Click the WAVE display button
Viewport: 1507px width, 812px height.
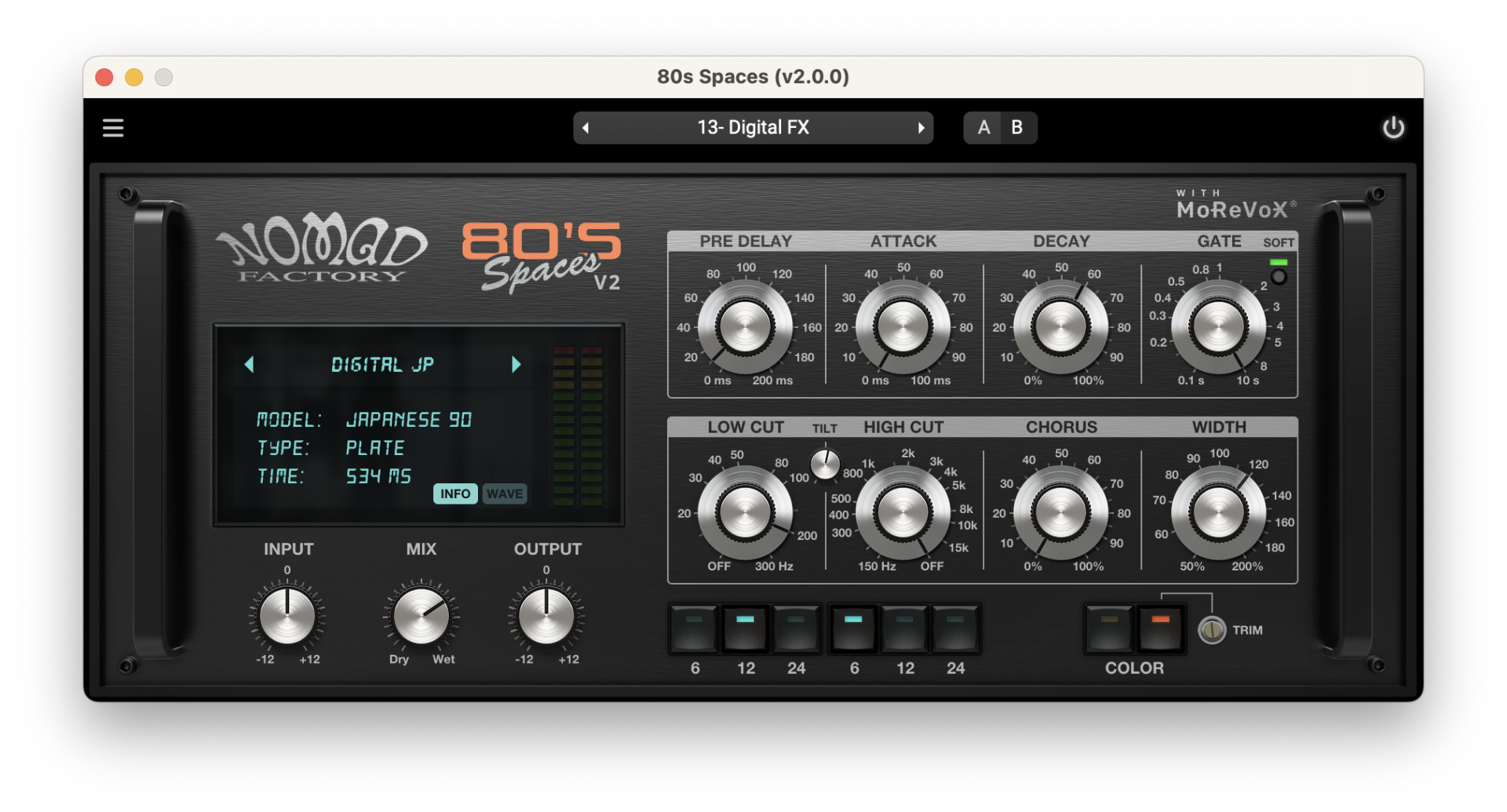click(x=504, y=493)
